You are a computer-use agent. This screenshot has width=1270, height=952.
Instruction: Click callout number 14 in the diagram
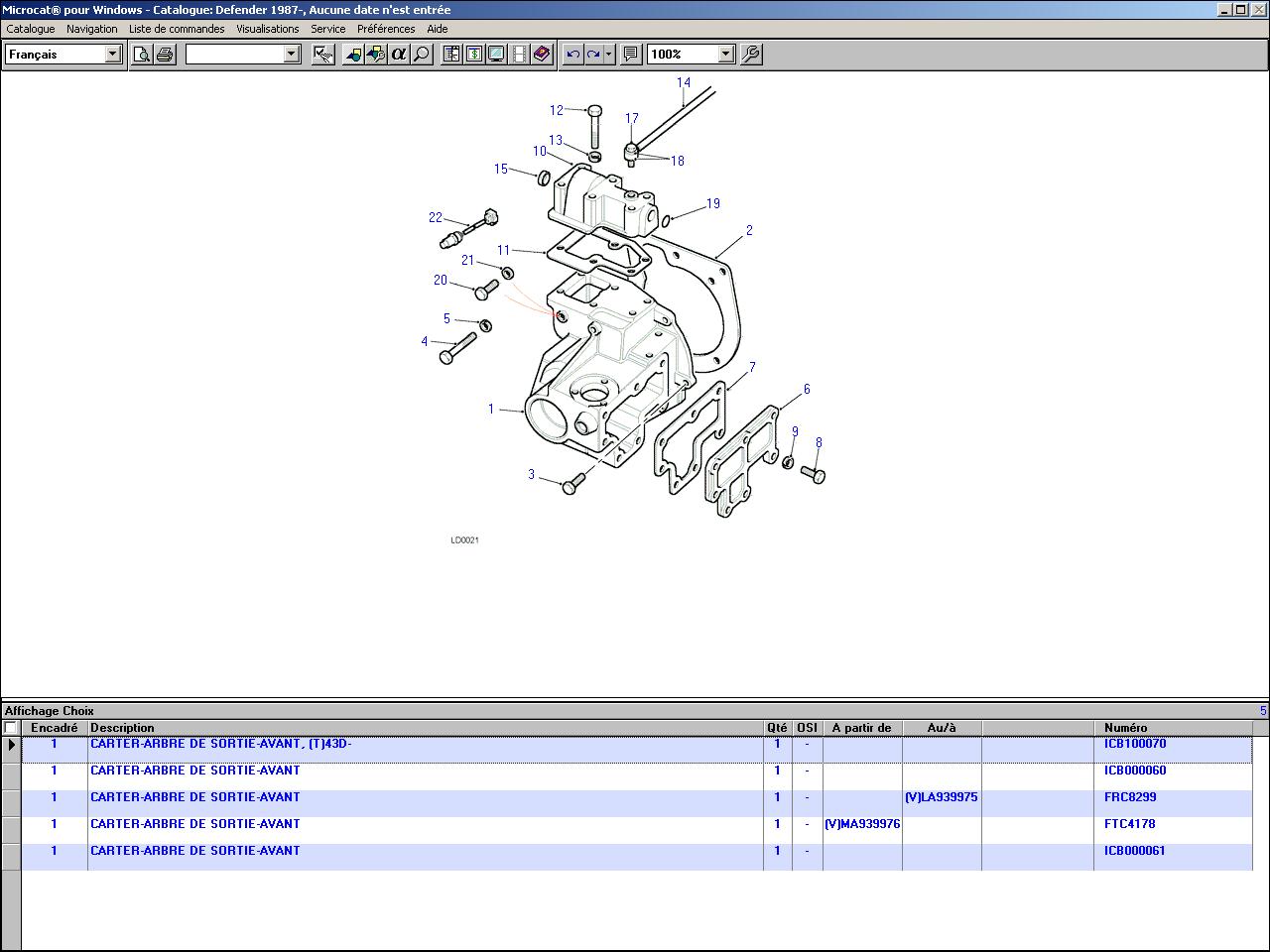(x=683, y=82)
